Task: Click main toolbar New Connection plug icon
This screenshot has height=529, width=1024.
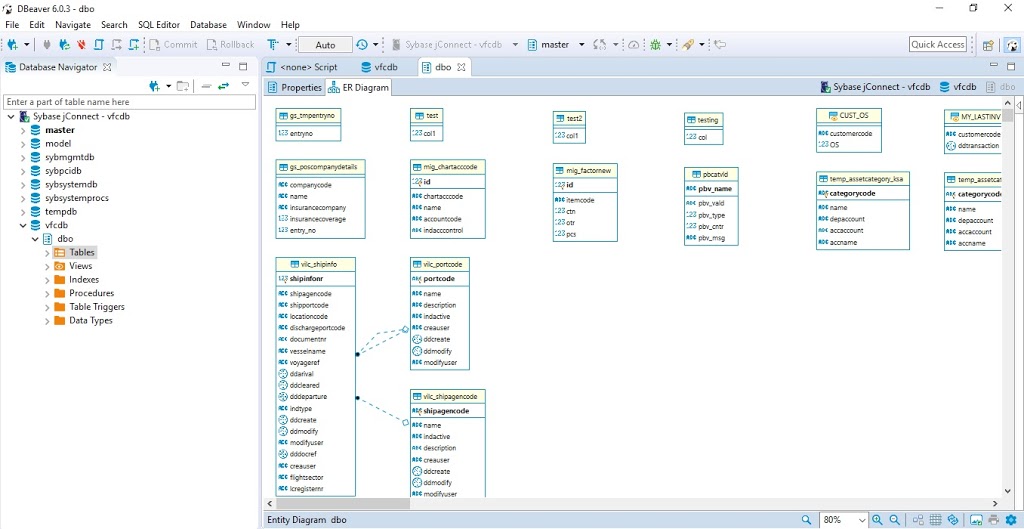Action: click(12, 44)
